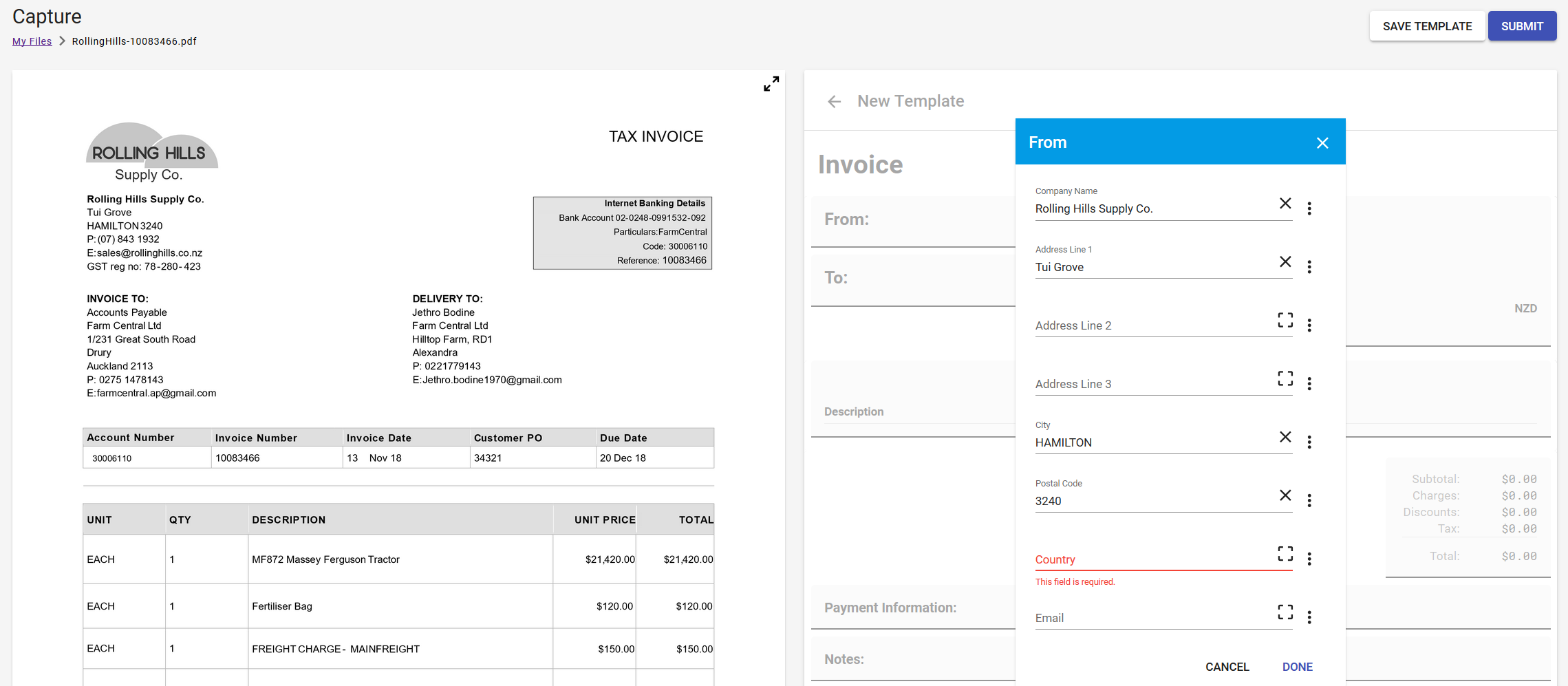Click capture region icon for Address Line 2

pyautogui.click(x=1285, y=321)
